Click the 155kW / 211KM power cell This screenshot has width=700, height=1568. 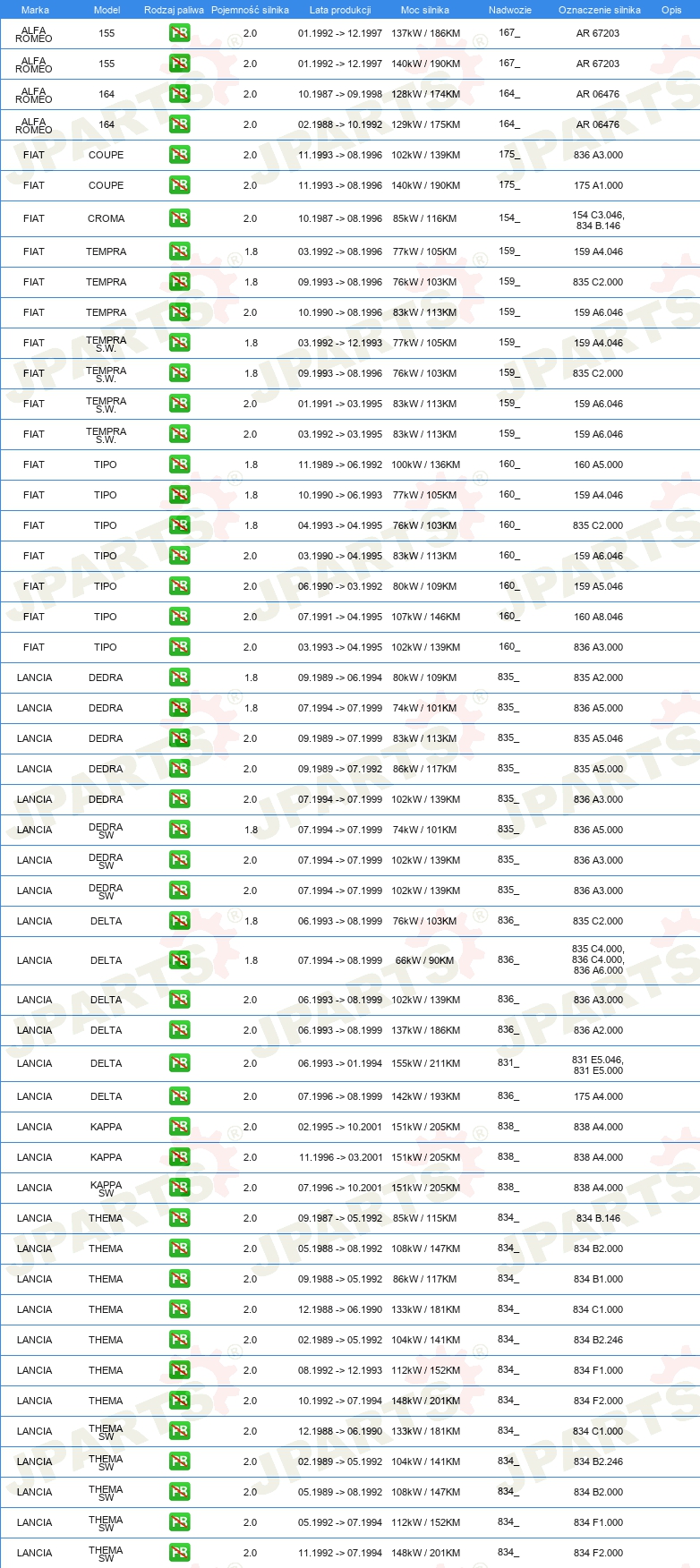click(x=425, y=1063)
